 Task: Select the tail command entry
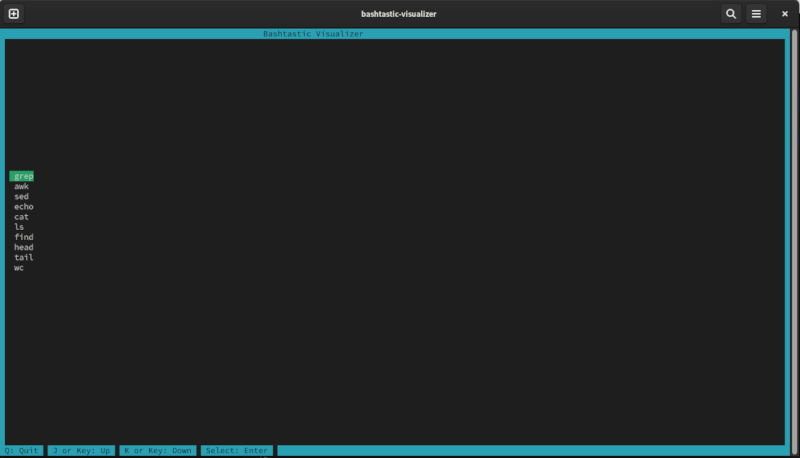point(23,258)
